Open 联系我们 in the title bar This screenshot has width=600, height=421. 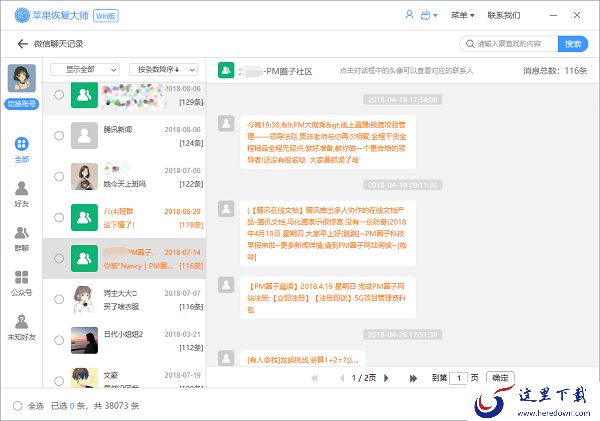tap(504, 15)
